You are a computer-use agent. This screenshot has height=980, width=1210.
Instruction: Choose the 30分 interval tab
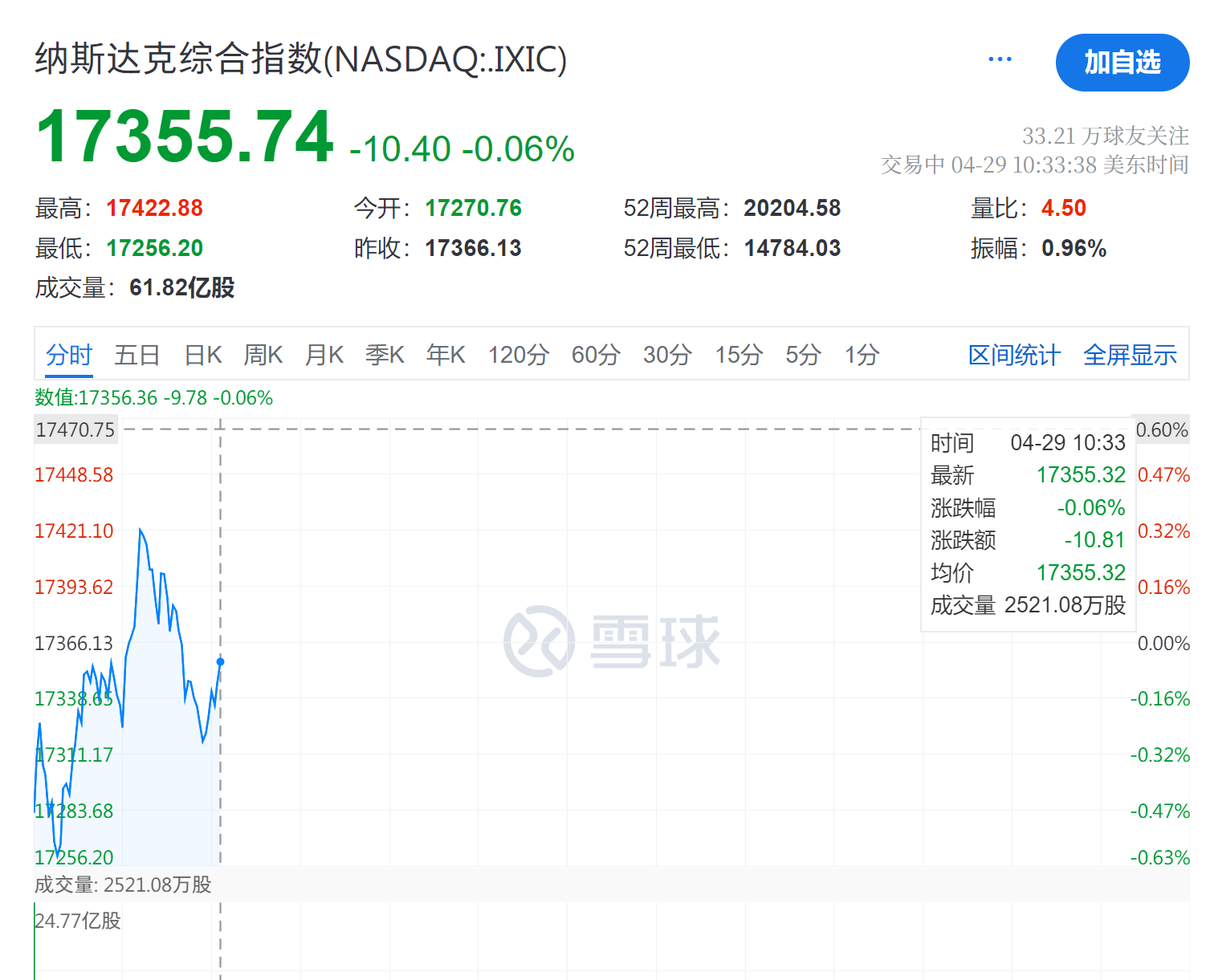tap(667, 355)
